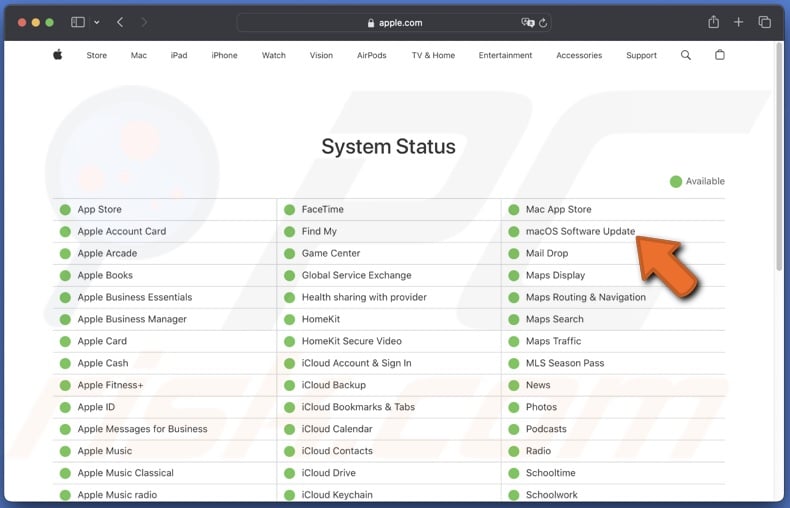790x508 pixels.
Task: Open the Watch menu item
Action: (x=274, y=55)
